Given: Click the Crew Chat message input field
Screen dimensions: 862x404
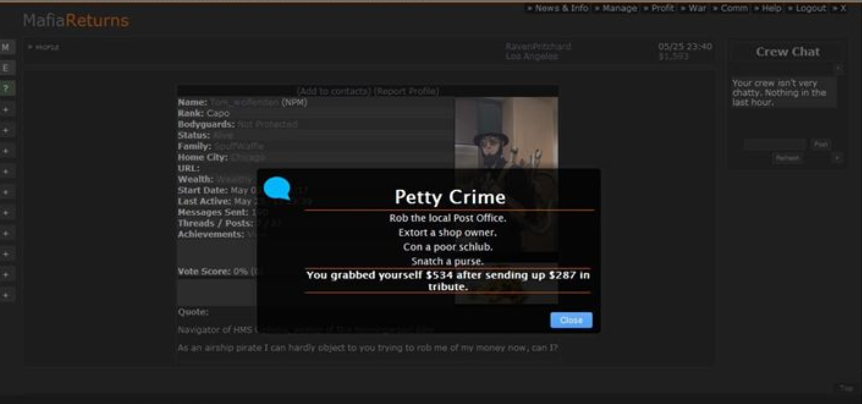Looking at the screenshot, I should [x=774, y=144].
